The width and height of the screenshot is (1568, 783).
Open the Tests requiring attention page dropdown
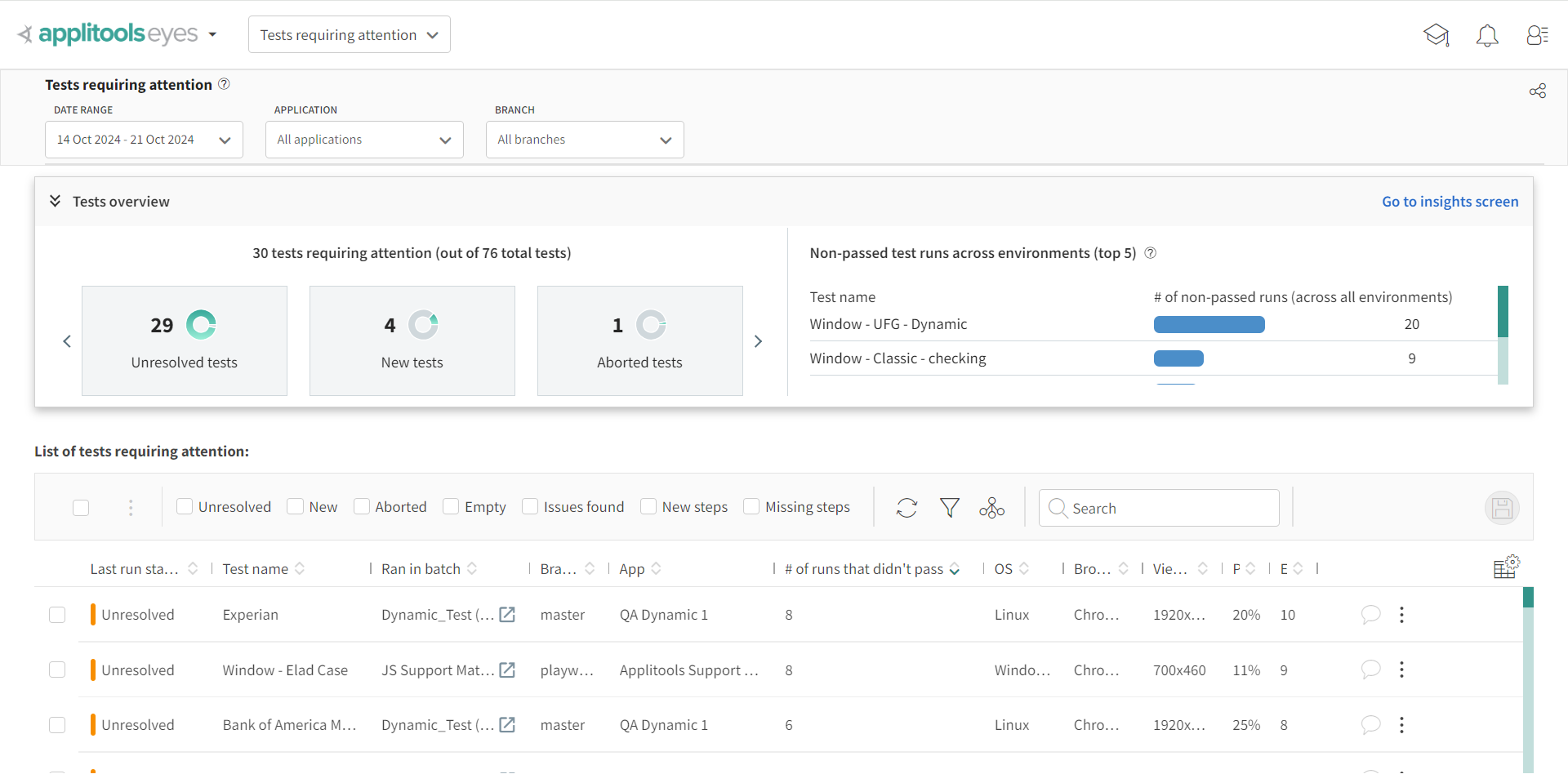point(350,34)
